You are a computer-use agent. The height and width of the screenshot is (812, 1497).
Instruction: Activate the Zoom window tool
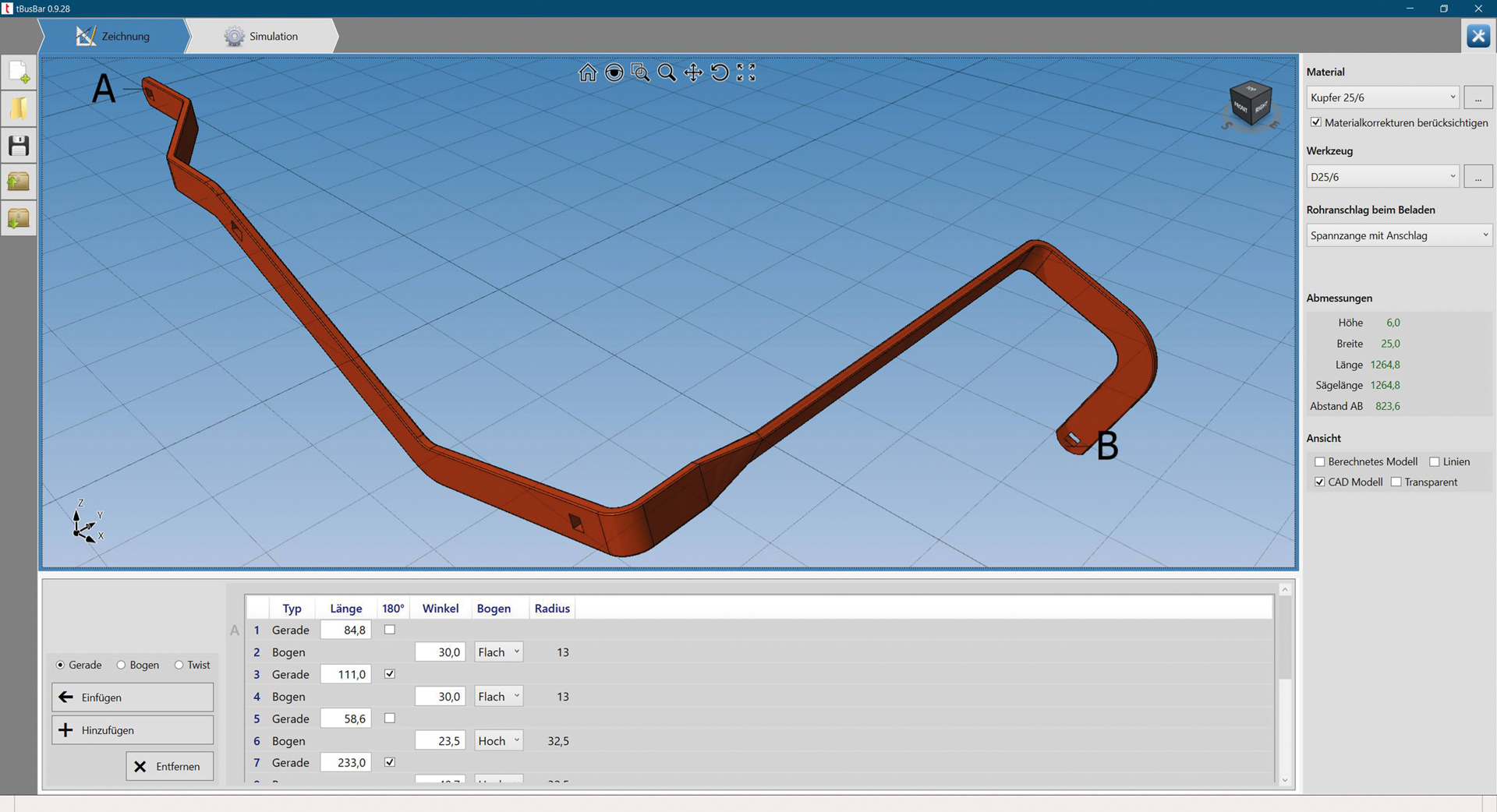[x=641, y=72]
